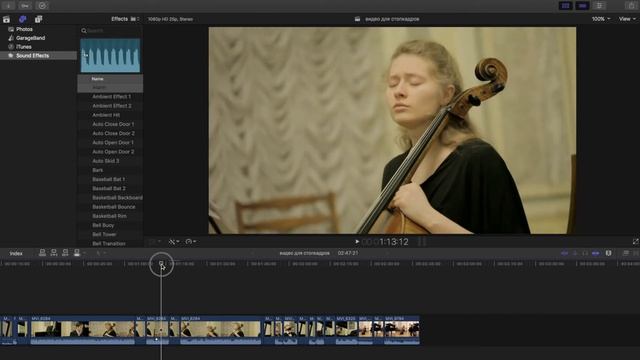Select Baseball Bat 2 sound
Screen dimensions: 640x360
coord(109,189)
